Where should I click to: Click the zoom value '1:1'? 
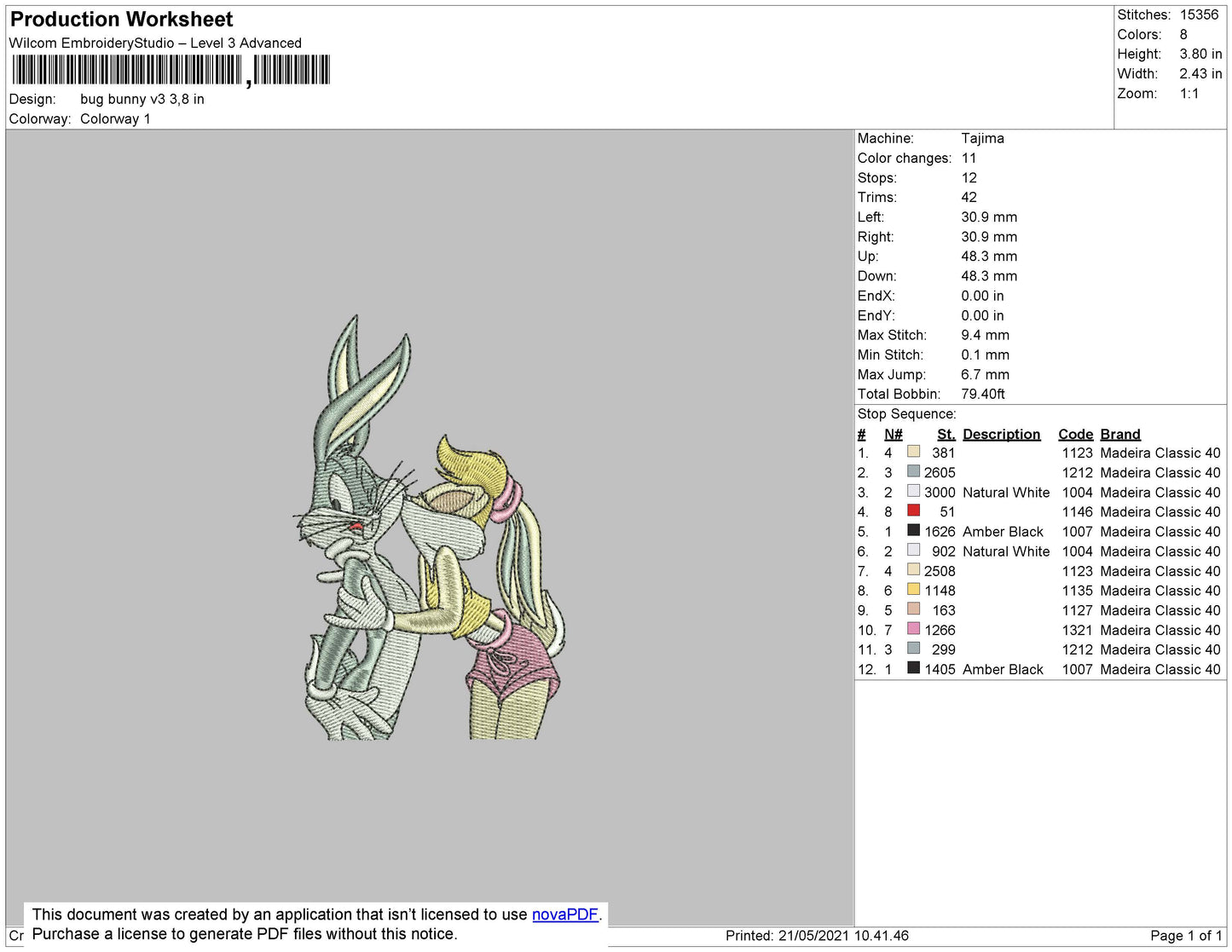1189,94
